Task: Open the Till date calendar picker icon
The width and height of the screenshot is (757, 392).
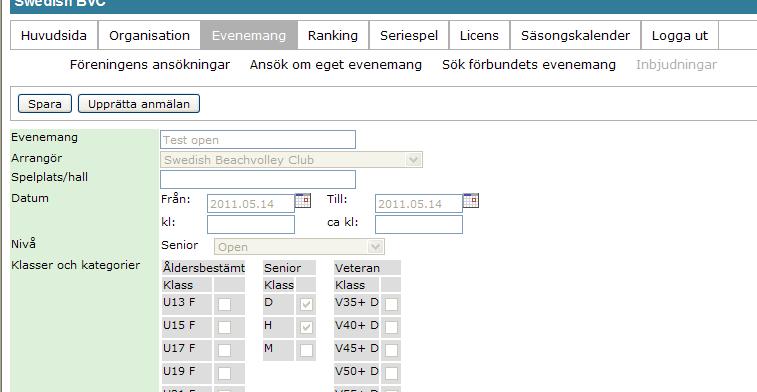Action: [471, 200]
